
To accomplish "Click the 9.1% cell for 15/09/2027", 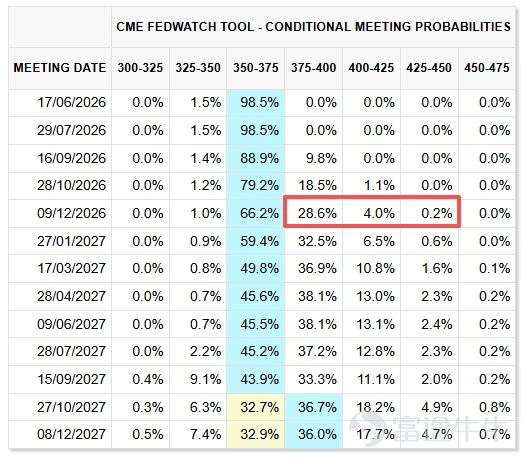I will point(198,379).
